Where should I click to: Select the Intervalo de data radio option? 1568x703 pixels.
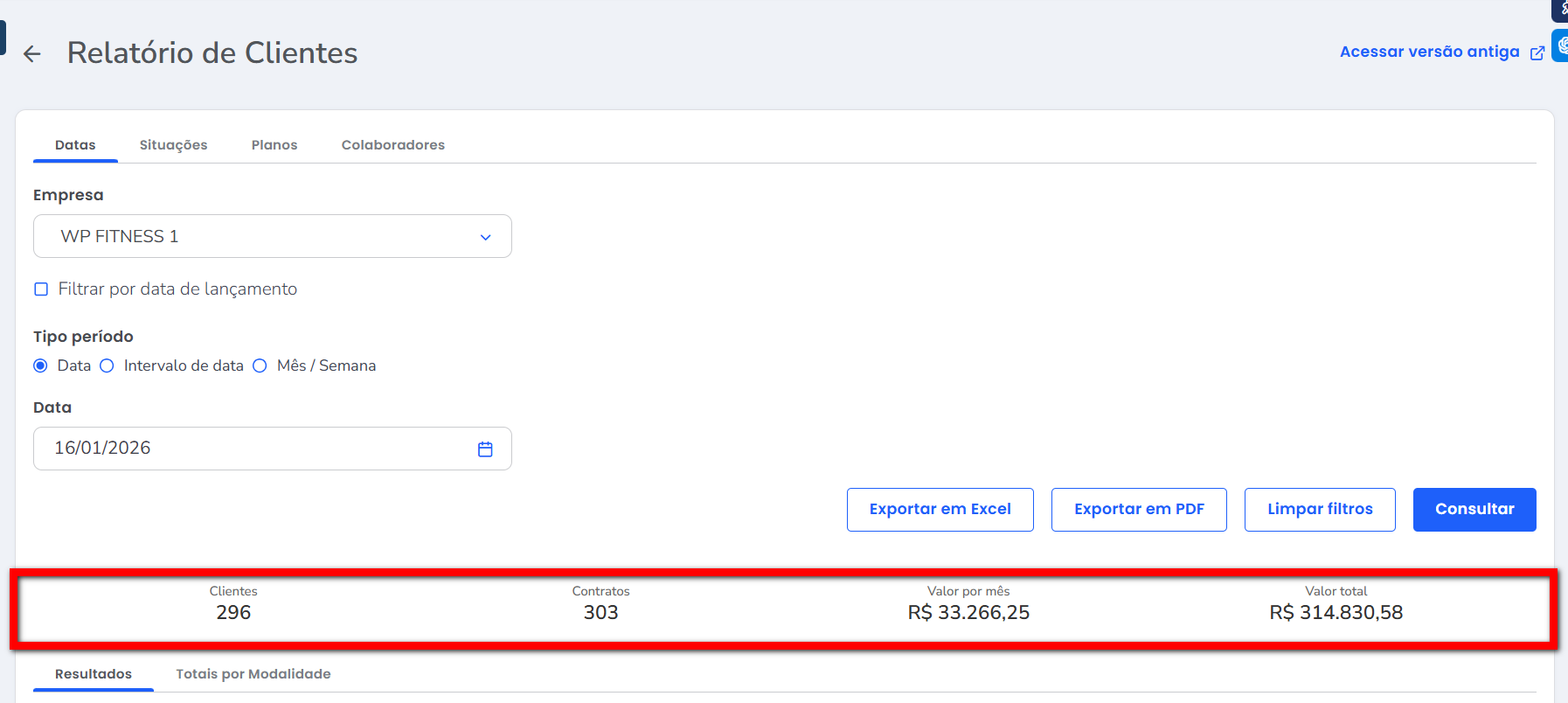pyautogui.click(x=108, y=366)
